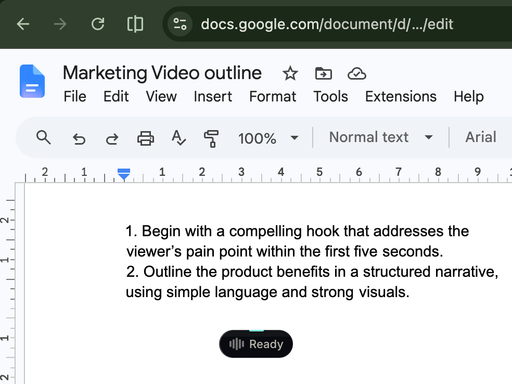The width and height of the screenshot is (512, 384).
Task: Open the View menu
Action: coord(161,97)
